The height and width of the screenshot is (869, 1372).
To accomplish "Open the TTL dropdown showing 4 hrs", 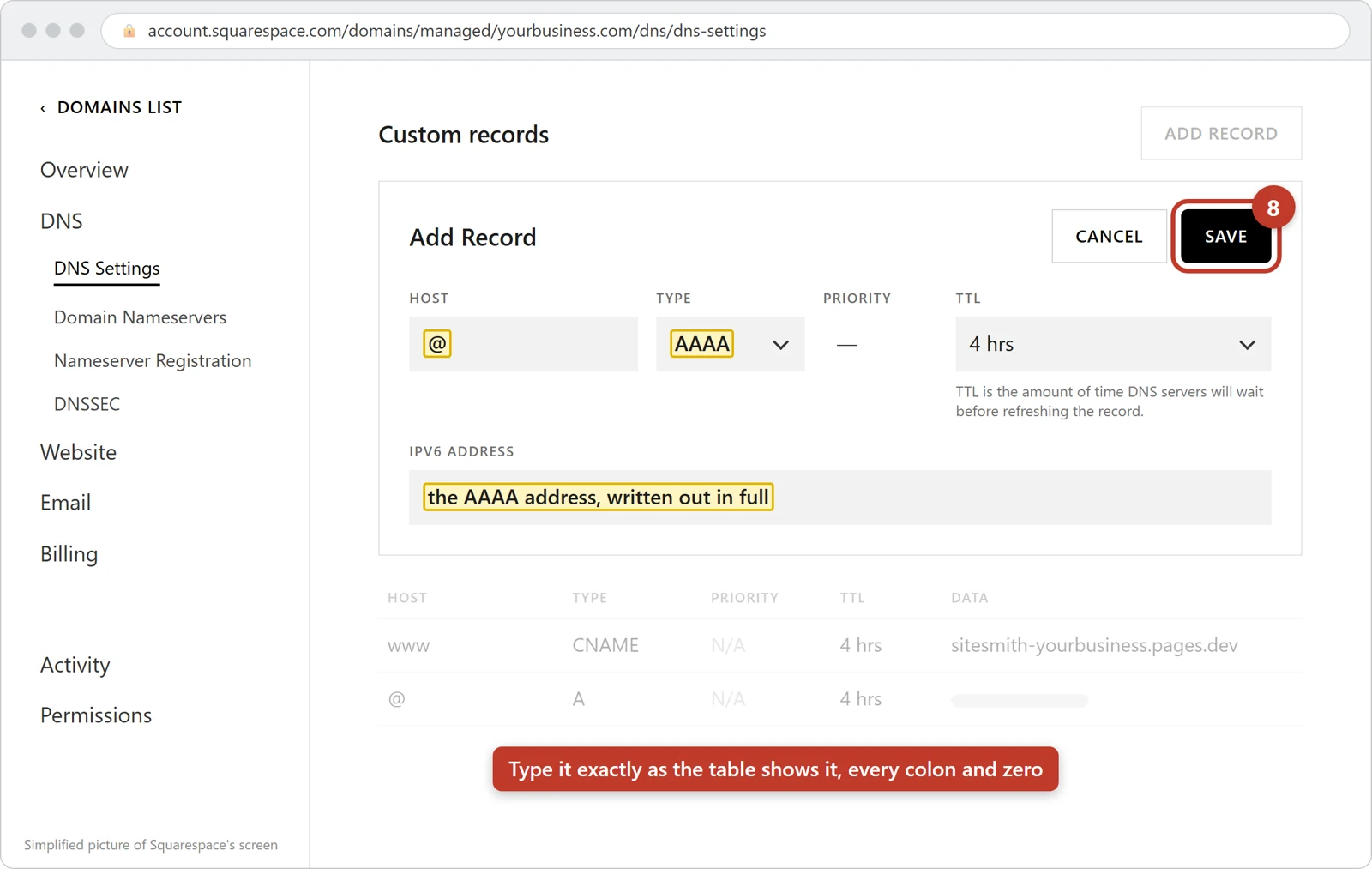I will (1113, 344).
